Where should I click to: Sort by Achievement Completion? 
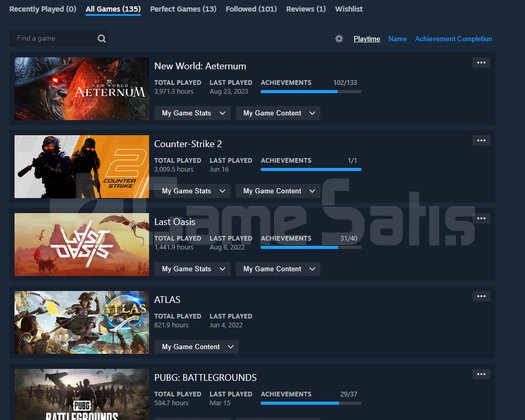[x=453, y=39]
